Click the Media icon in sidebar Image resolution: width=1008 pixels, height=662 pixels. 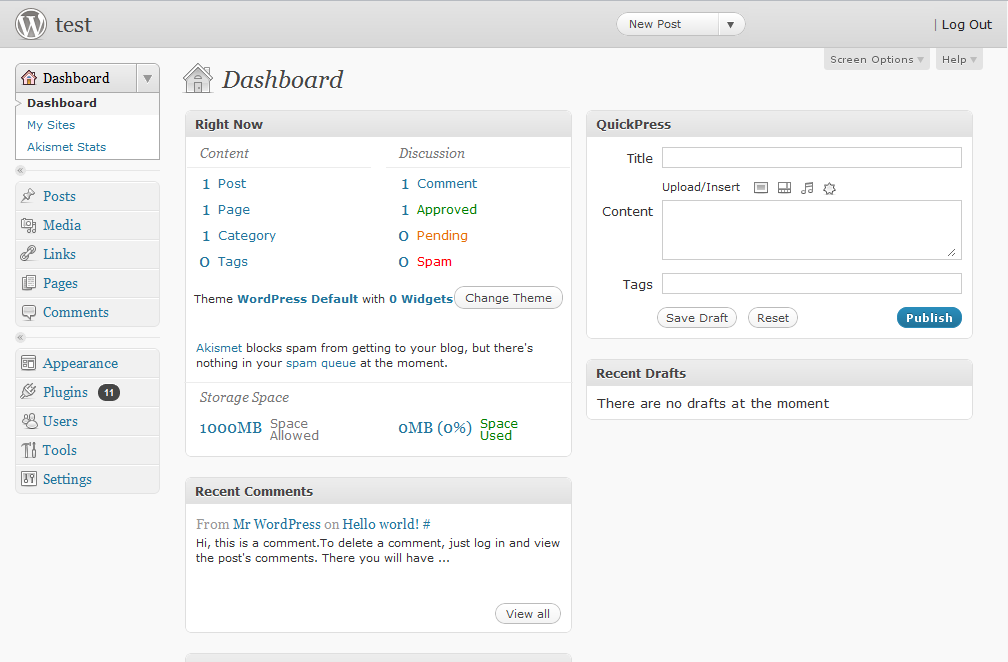click(x=28, y=225)
